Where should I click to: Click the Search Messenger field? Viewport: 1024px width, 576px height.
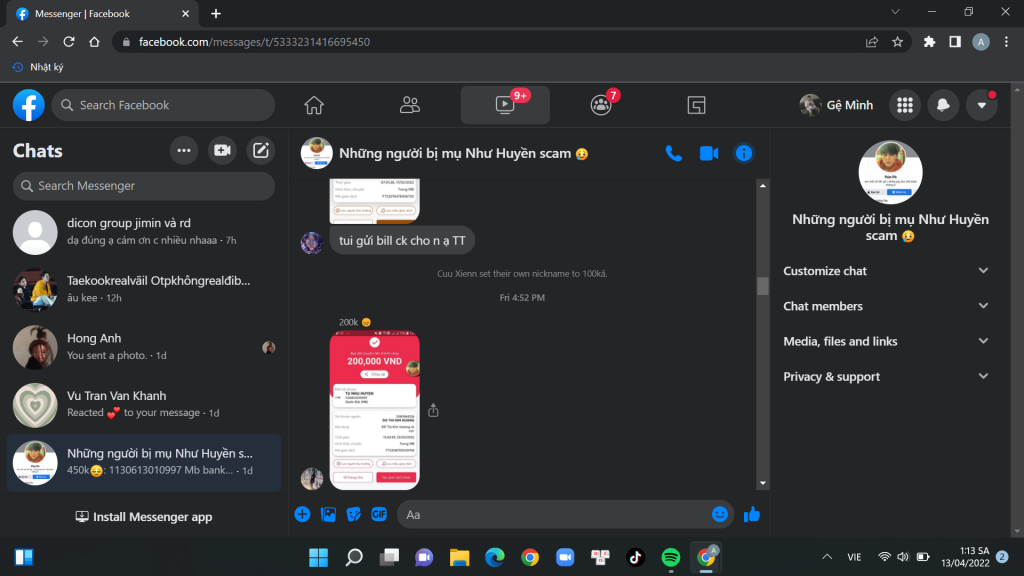[x=144, y=186]
